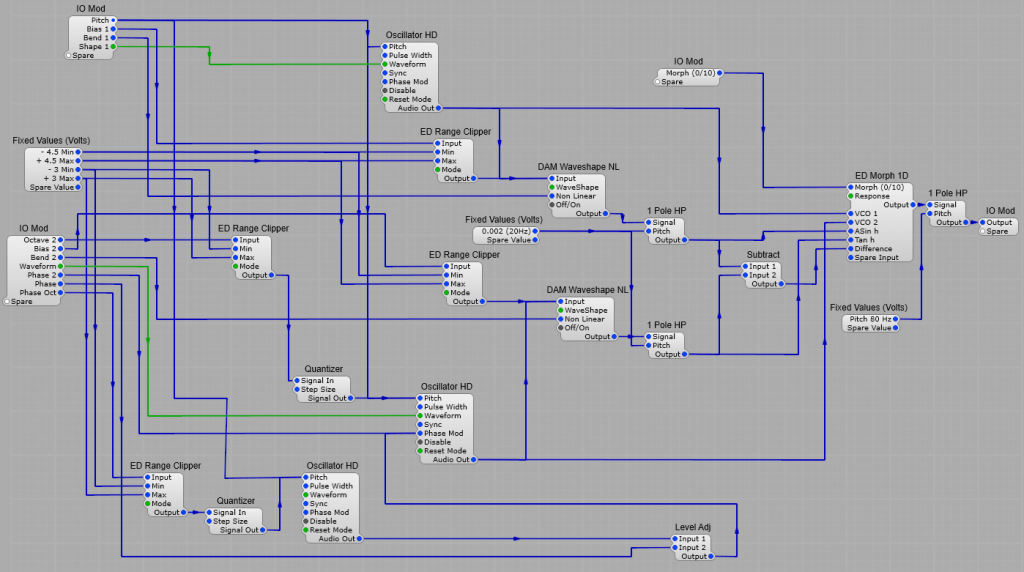Image resolution: width=1024 pixels, height=572 pixels.
Task: Click Input 2 pin on Level Adj
Action: coord(673,548)
